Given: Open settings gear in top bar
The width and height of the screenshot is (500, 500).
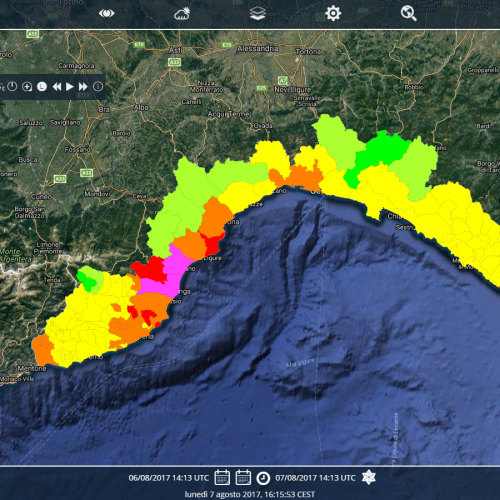Looking at the screenshot, I should tap(333, 14).
